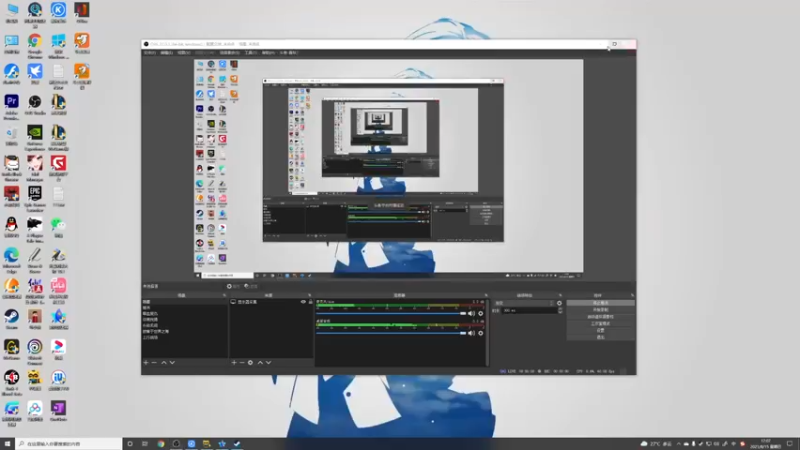Click the Filters button above the Sources panel
Viewport: 800px width, 450px height.
[251, 286]
